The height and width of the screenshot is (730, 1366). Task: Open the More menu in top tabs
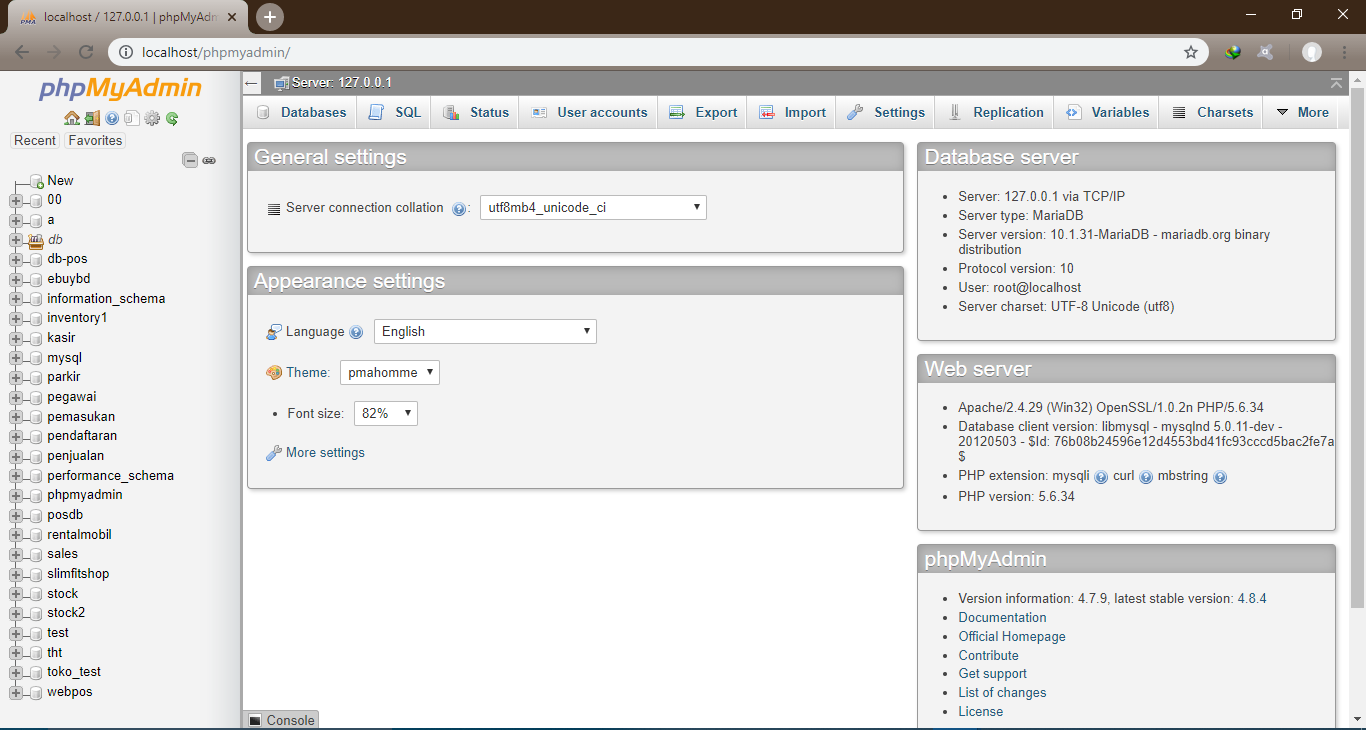(x=1302, y=112)
